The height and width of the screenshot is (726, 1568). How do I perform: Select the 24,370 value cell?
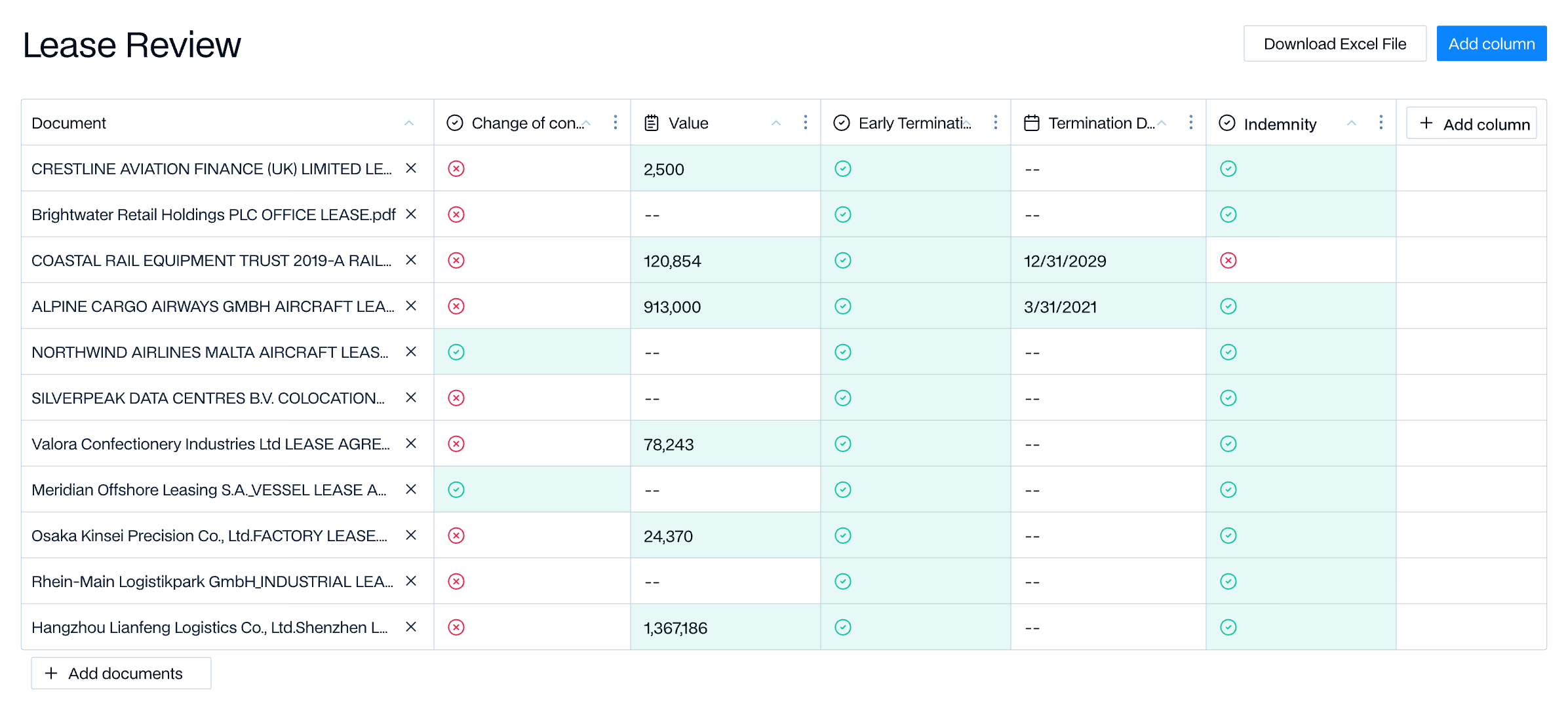pyautogui.click(x=725, y=535)
